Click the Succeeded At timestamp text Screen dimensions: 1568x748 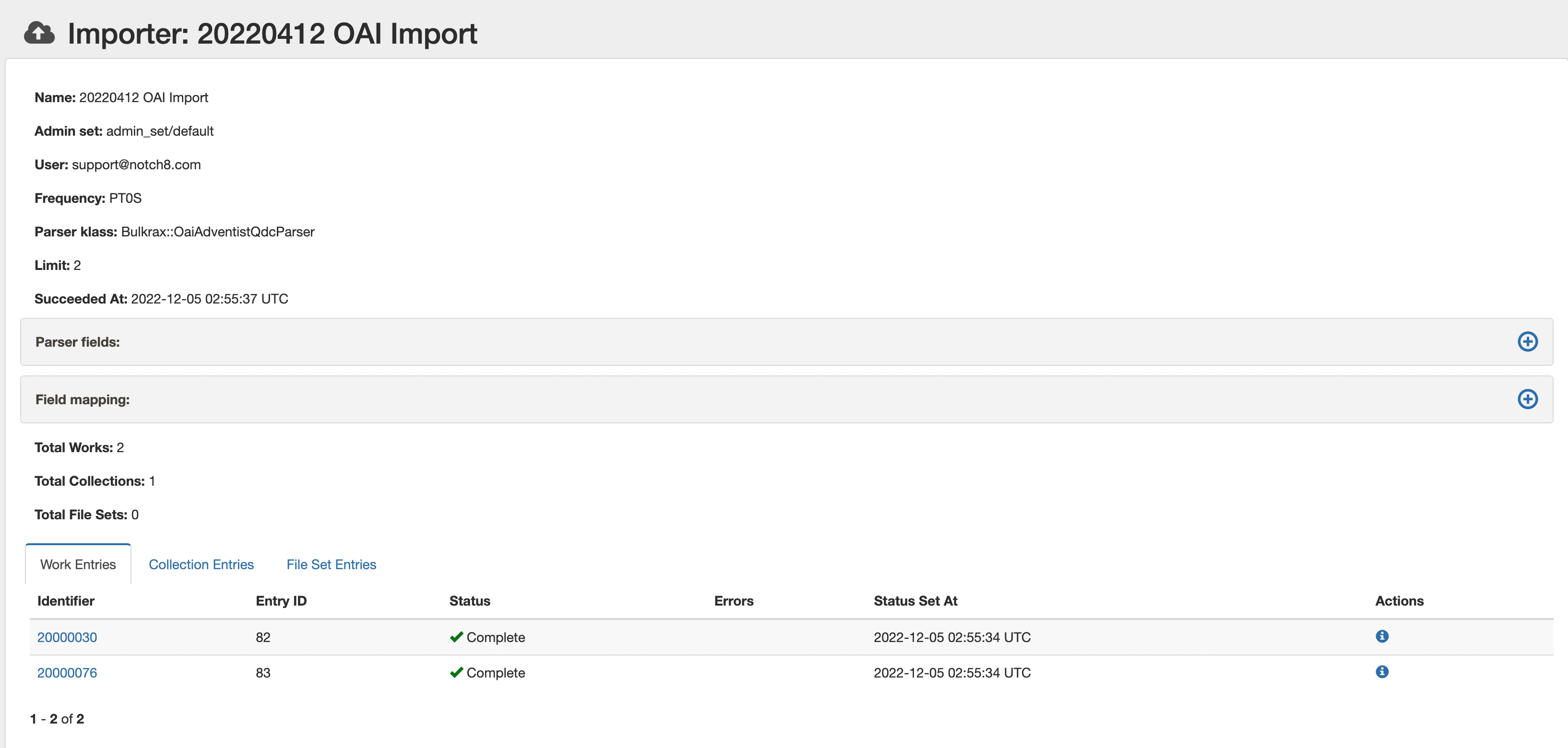[x=209, y=299]
